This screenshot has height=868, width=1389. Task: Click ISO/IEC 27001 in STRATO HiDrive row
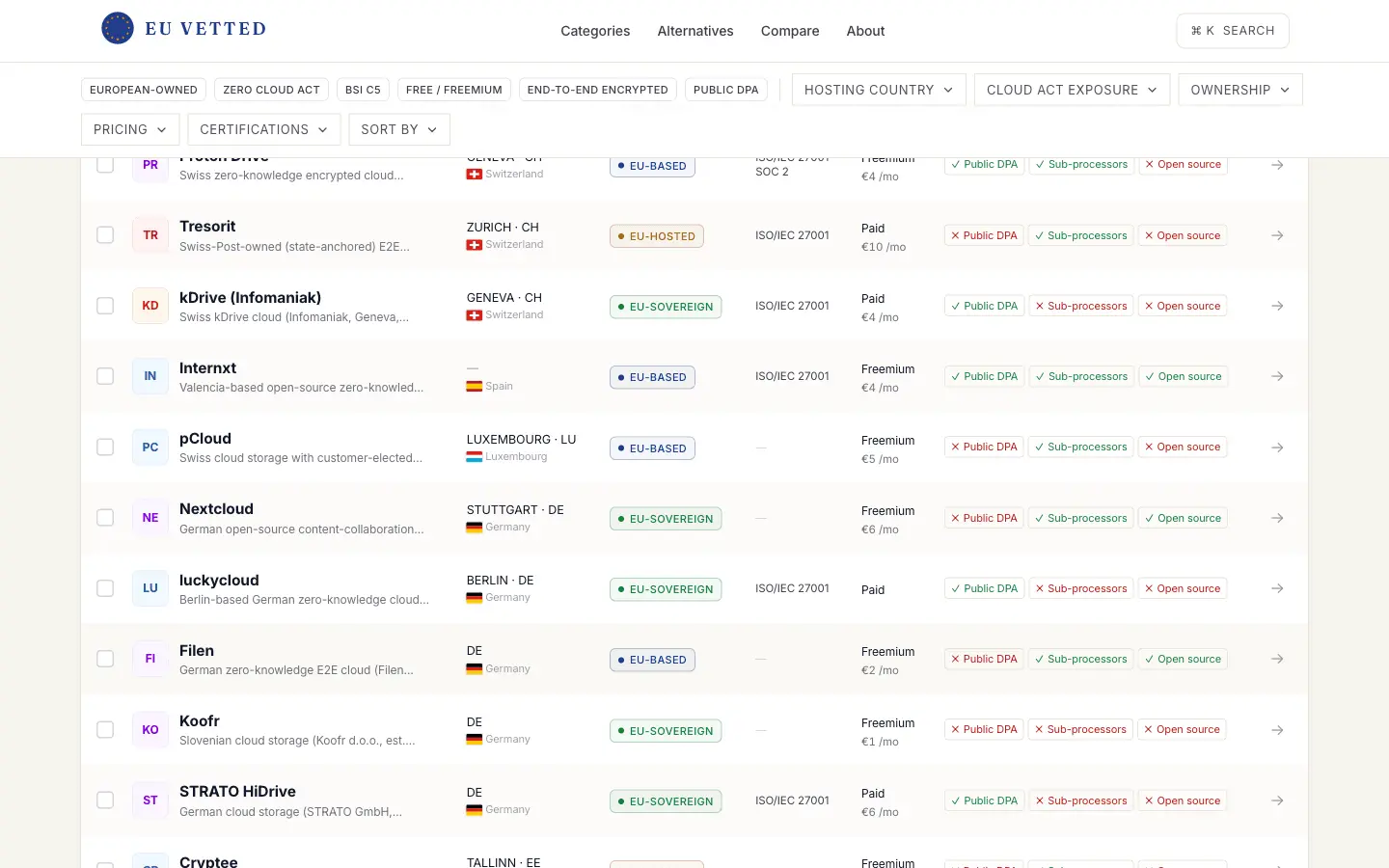tap(792, 800)
